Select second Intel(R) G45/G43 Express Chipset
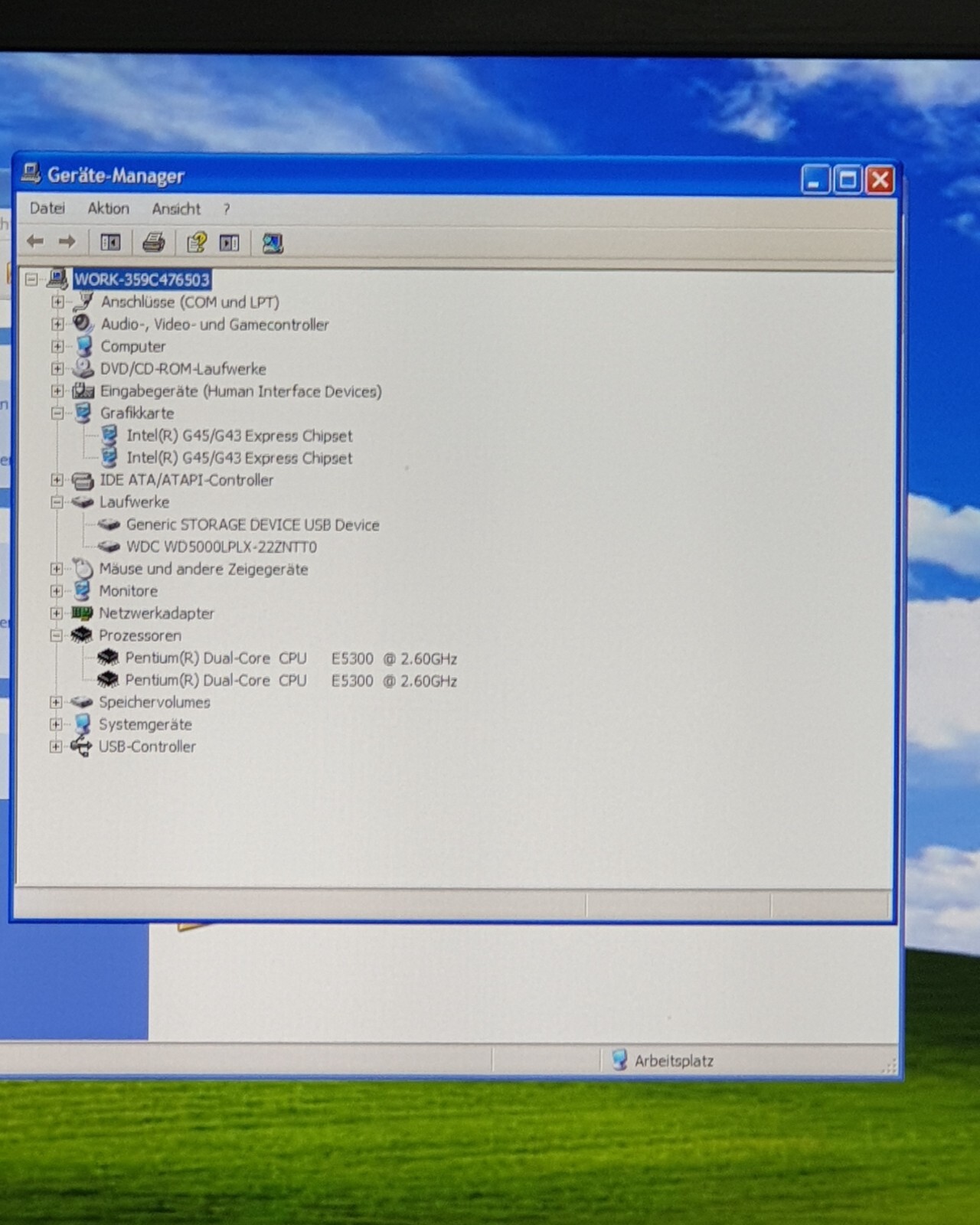This screenshot has width=980, height=1225. tap(240, 458)
